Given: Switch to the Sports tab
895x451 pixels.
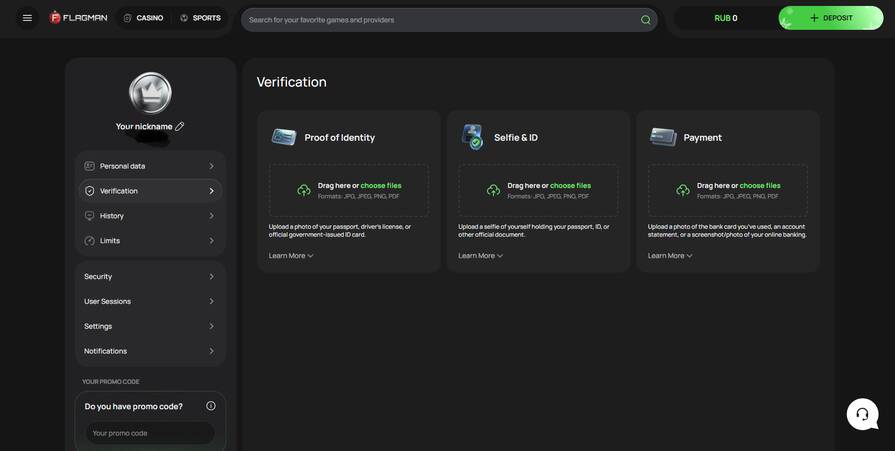Looking at the screenshot, I should tap(200, 18).
